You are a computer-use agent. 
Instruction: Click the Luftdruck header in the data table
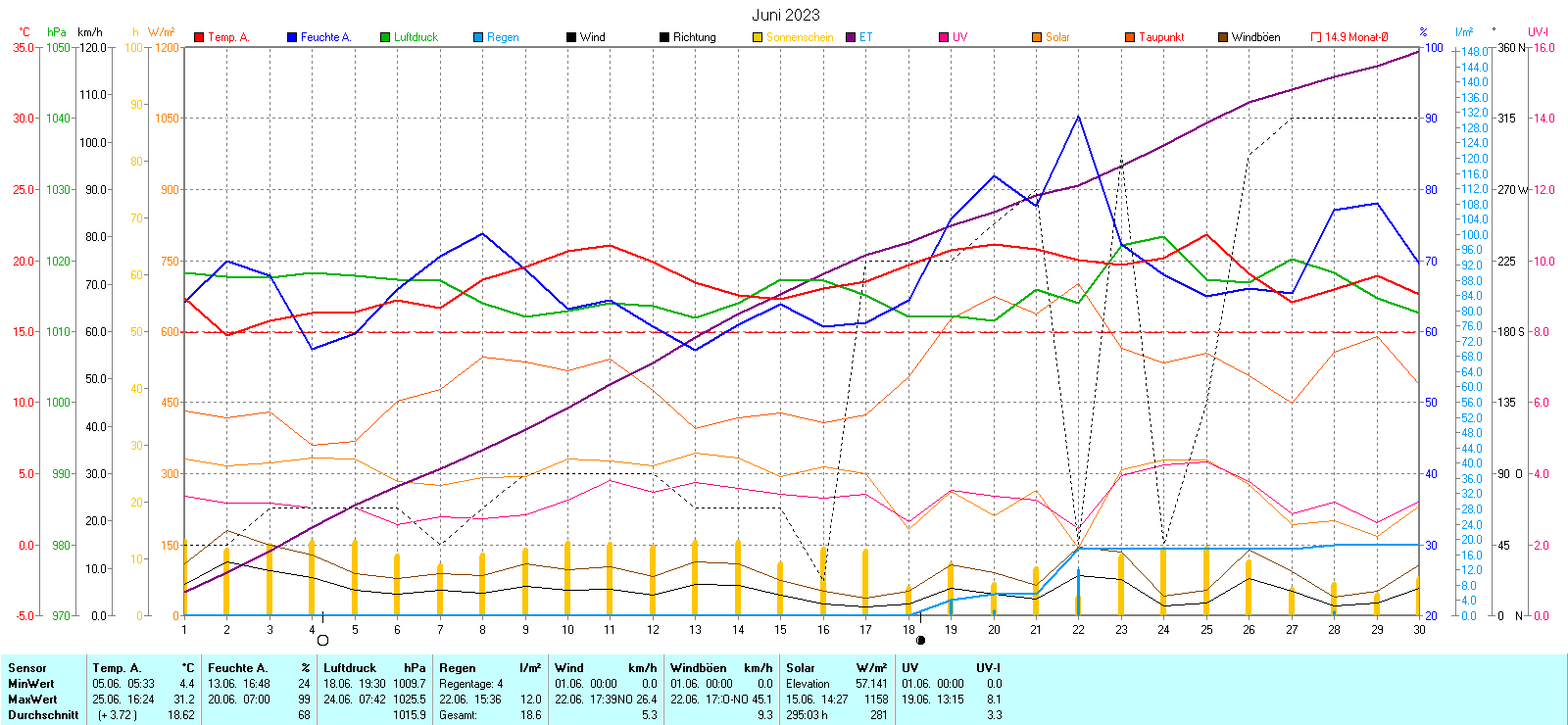[350, 668]
